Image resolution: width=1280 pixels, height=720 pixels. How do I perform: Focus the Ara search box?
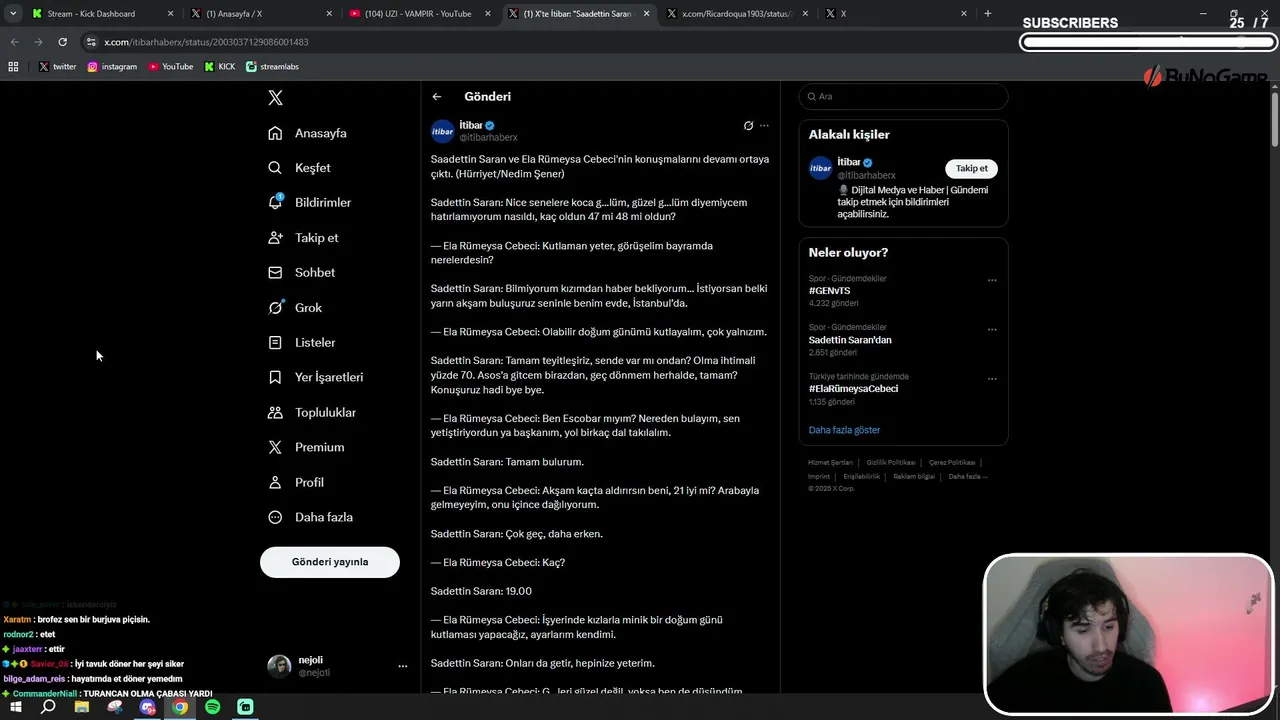point(903,97)
